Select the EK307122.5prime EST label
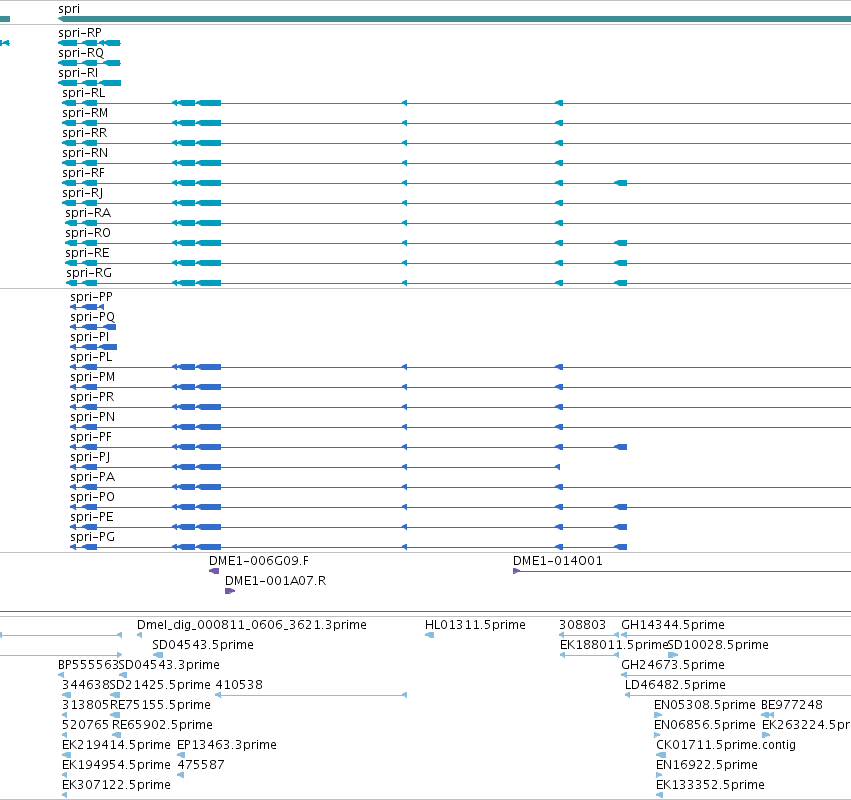Viewport: 851px width, 800px height. 116,785
